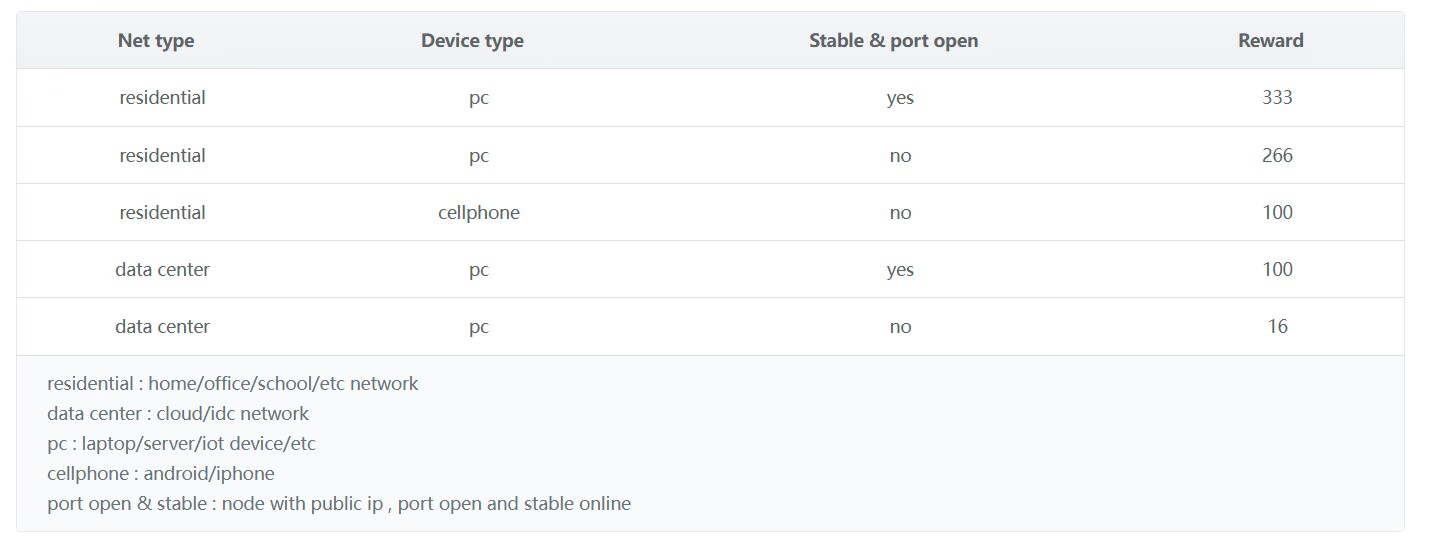Image resolution: width=1442 pixels, height=544 pixels.
Task: Click the data center cell with reward 16
Action: [162, 327]
